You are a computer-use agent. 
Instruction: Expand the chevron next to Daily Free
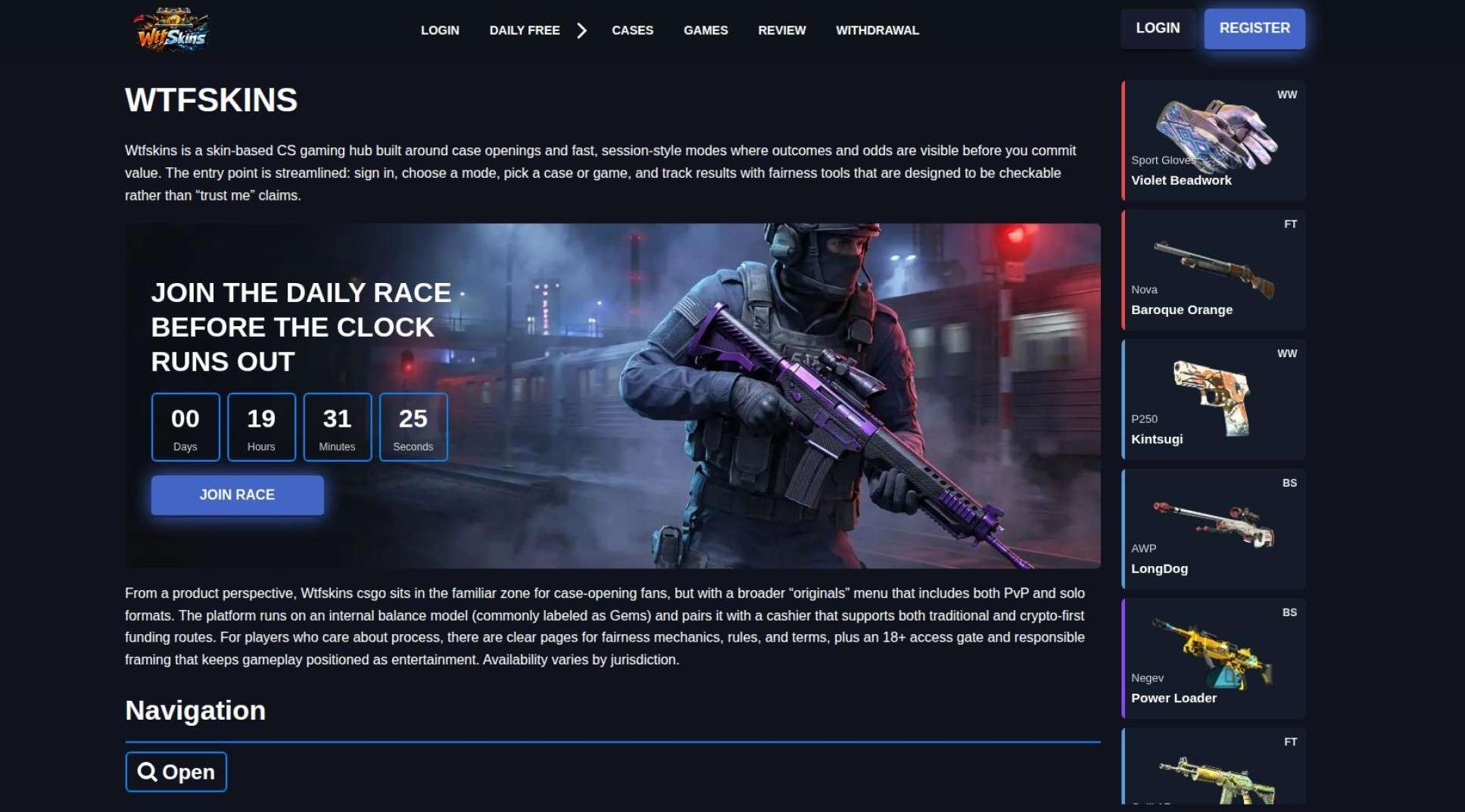pyautogui.click(x=581, y=30)
